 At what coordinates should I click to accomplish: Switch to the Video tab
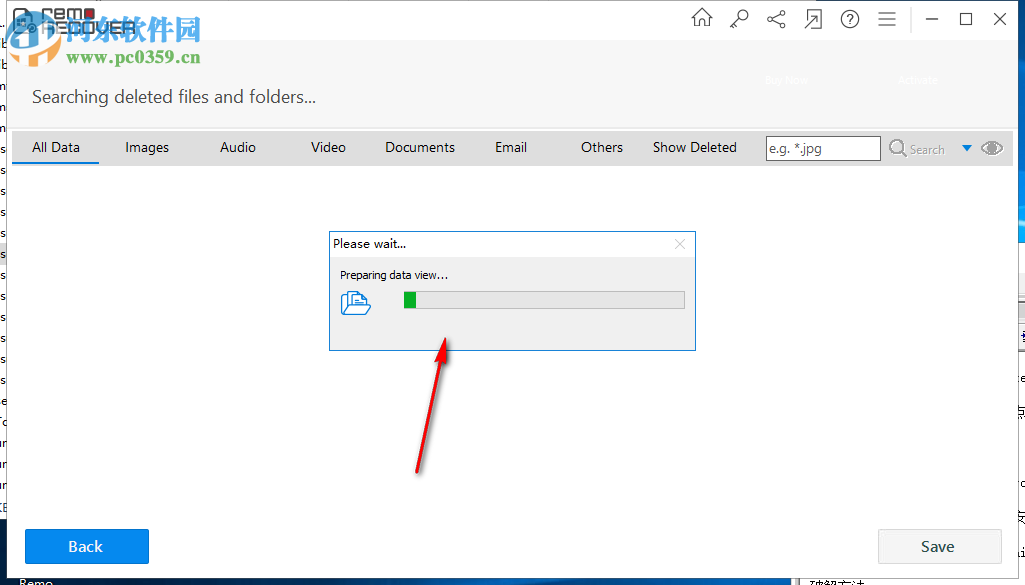click(x=328, y=148)
